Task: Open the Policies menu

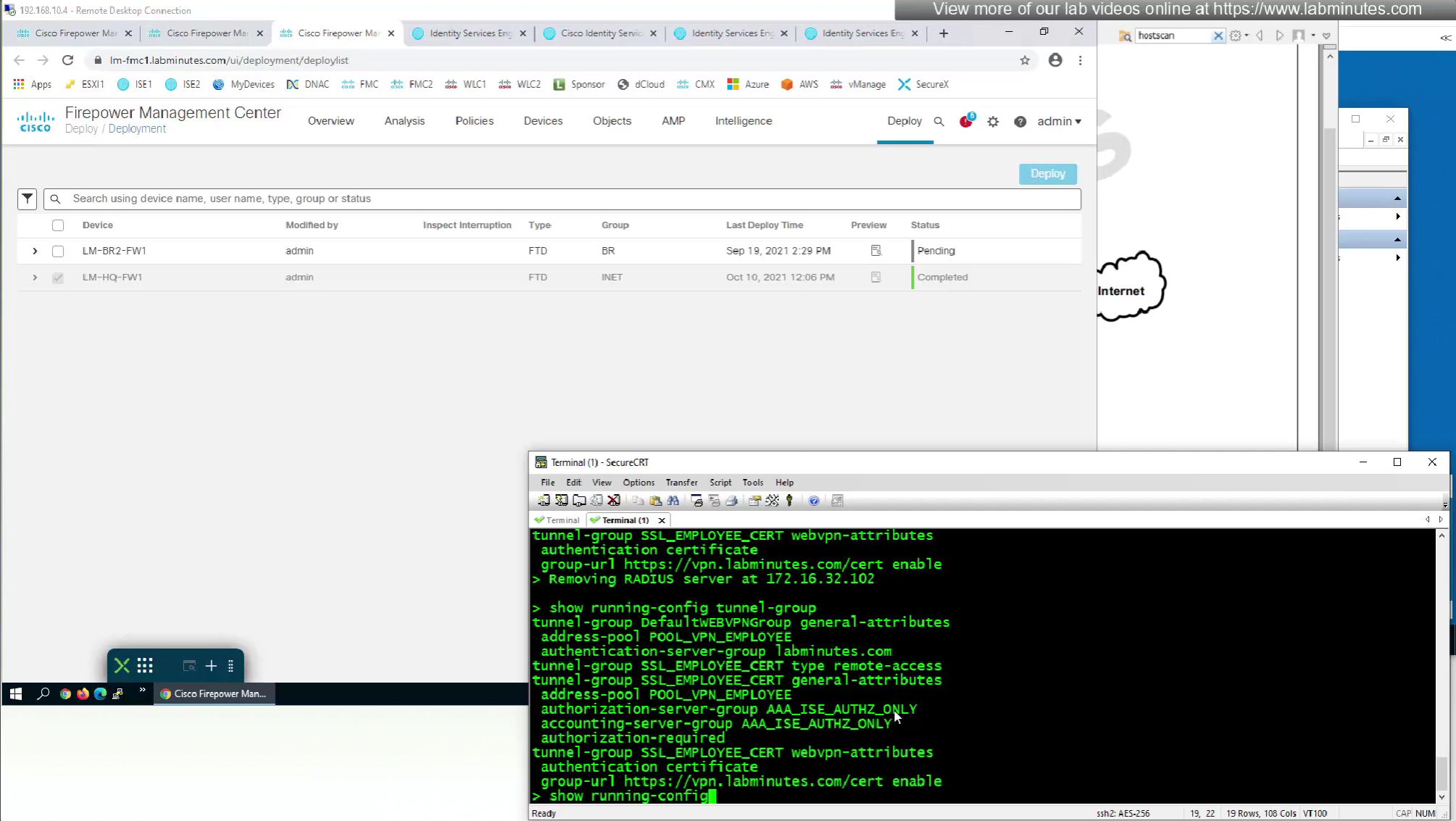Action: pyautogui.click(x=474, y=121)
